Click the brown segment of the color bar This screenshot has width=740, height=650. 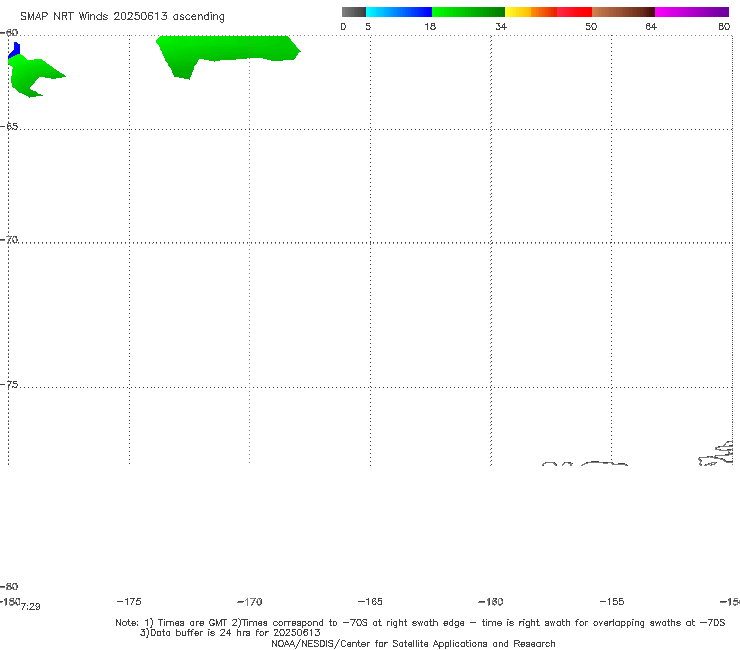click(623, 12)
